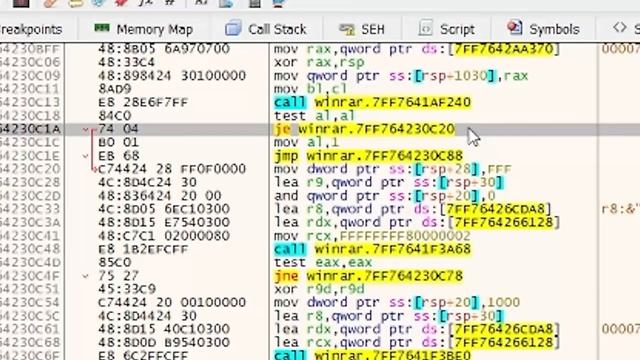Image resolution: width=640 pixels, height=360 pixels.
Task: Select the bytes '45:33C9'
Action: pyautogui.click(x=127, y=289)
